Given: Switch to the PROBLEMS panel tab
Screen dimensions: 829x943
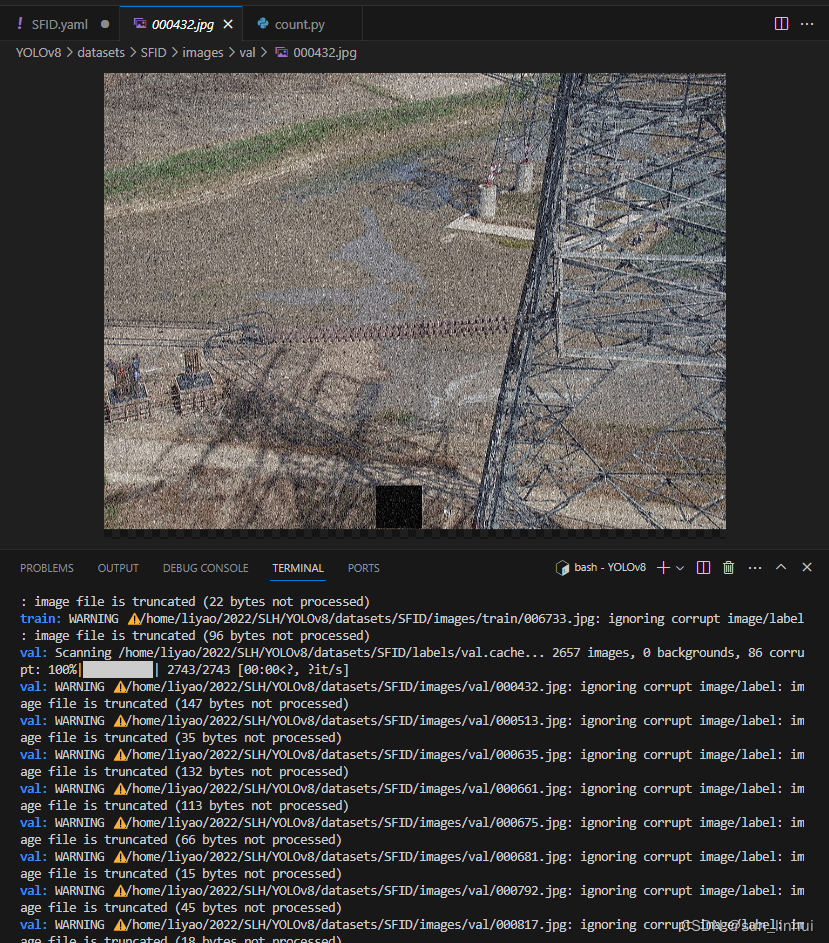Looking at the screenshot, I should 46,567.
